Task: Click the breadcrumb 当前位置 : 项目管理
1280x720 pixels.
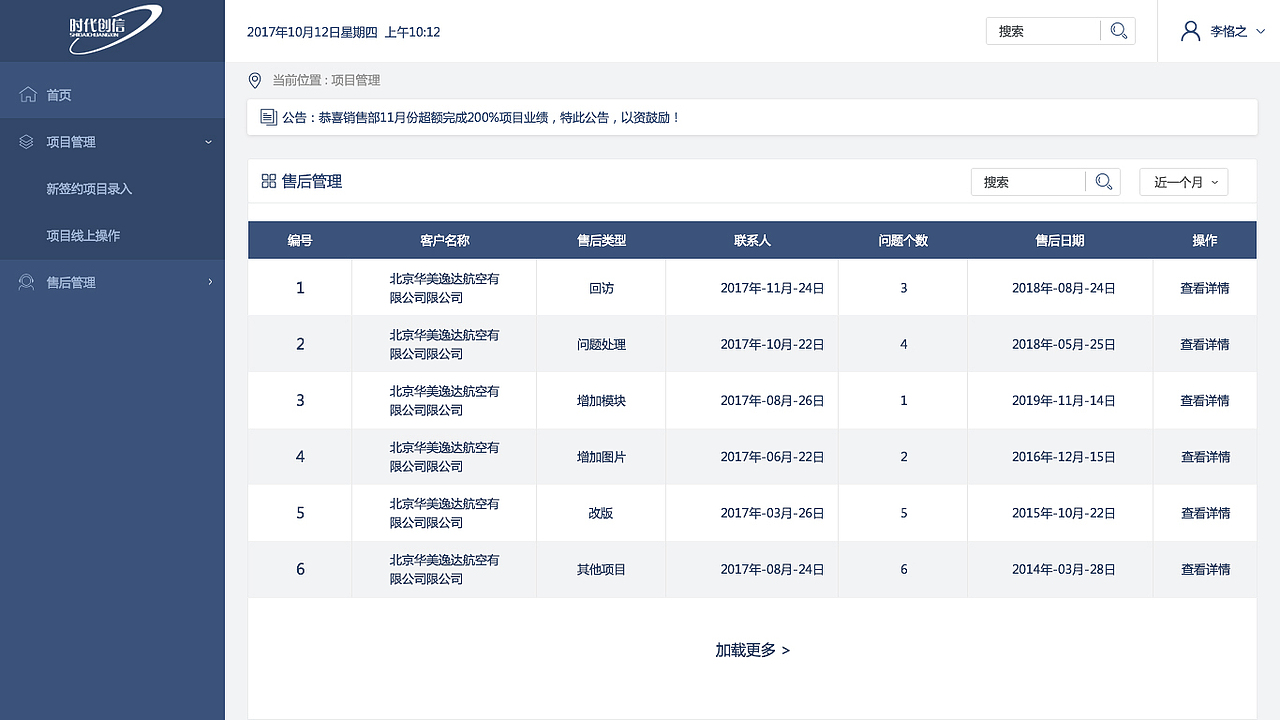Action: (326, 80)
